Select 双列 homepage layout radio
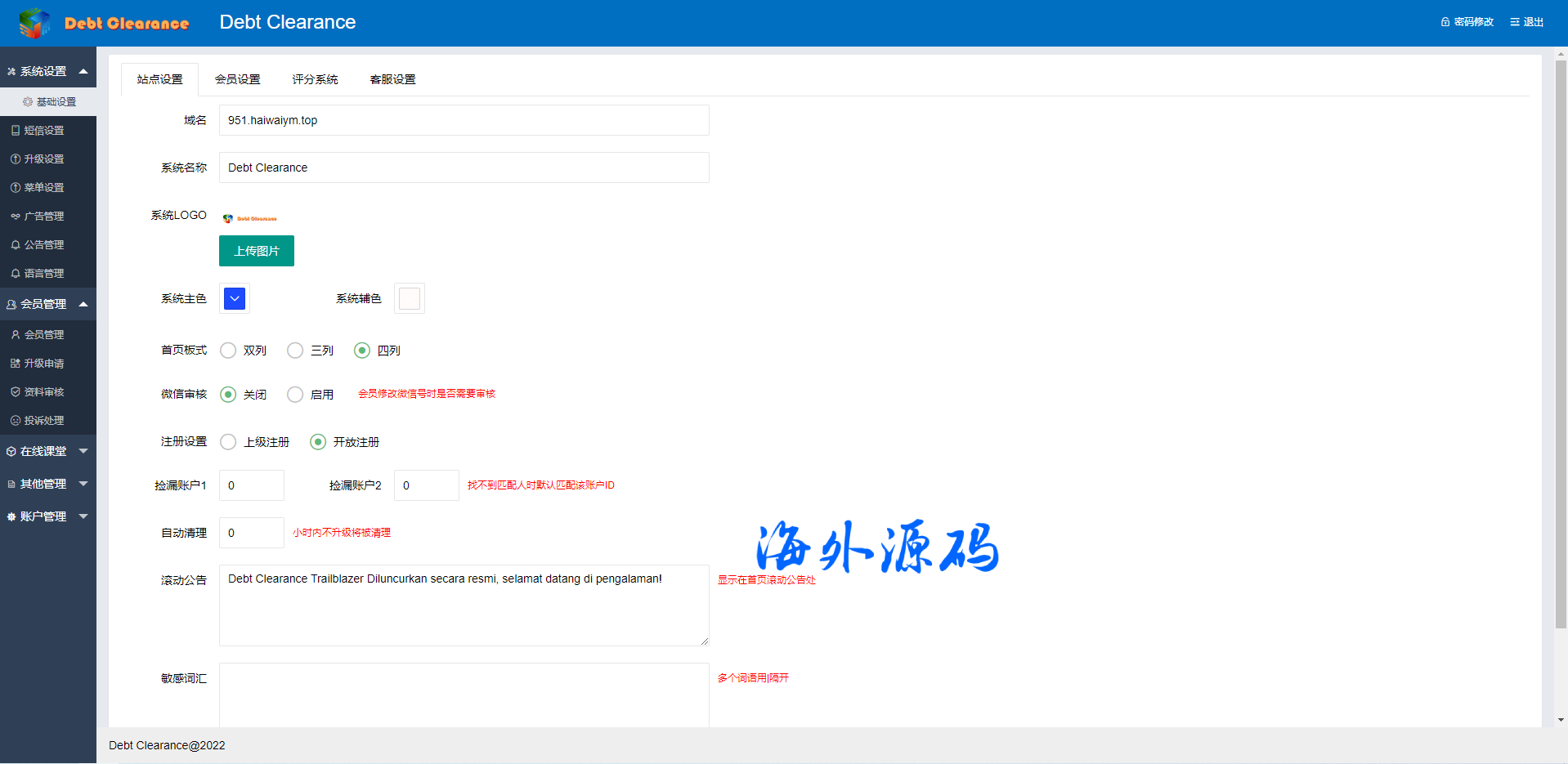Image resolution: width=1568 pixels, height=764 pixels. click(x=228, y=351)
